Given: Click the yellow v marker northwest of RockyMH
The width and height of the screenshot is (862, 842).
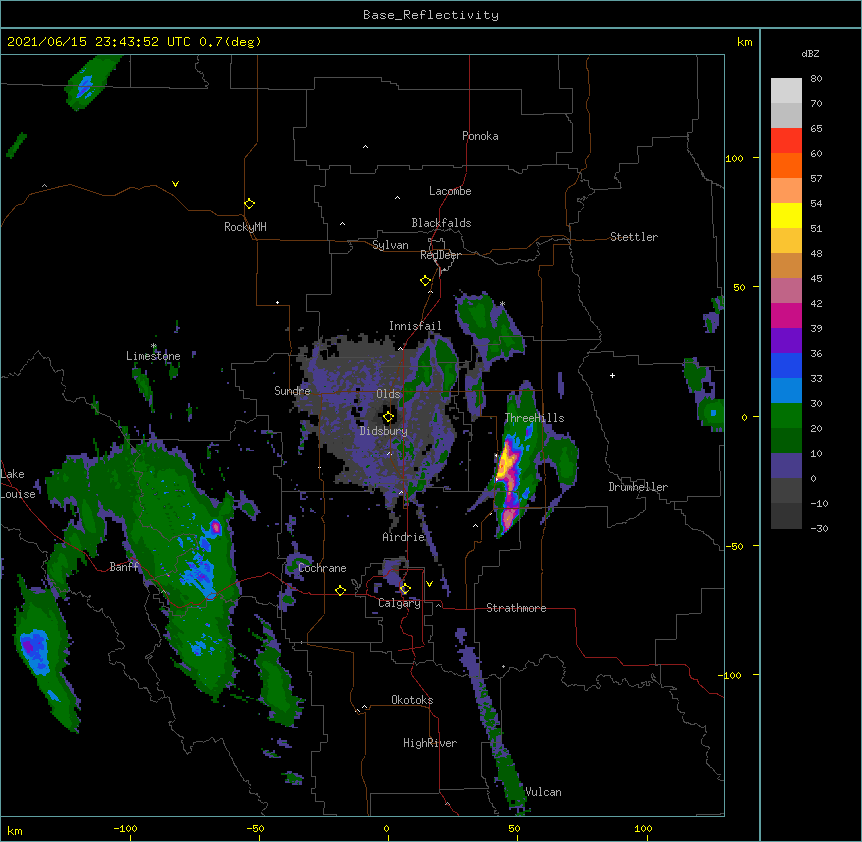Looking at the screenshot, I should pyautogui.click(x=175, y=184).
